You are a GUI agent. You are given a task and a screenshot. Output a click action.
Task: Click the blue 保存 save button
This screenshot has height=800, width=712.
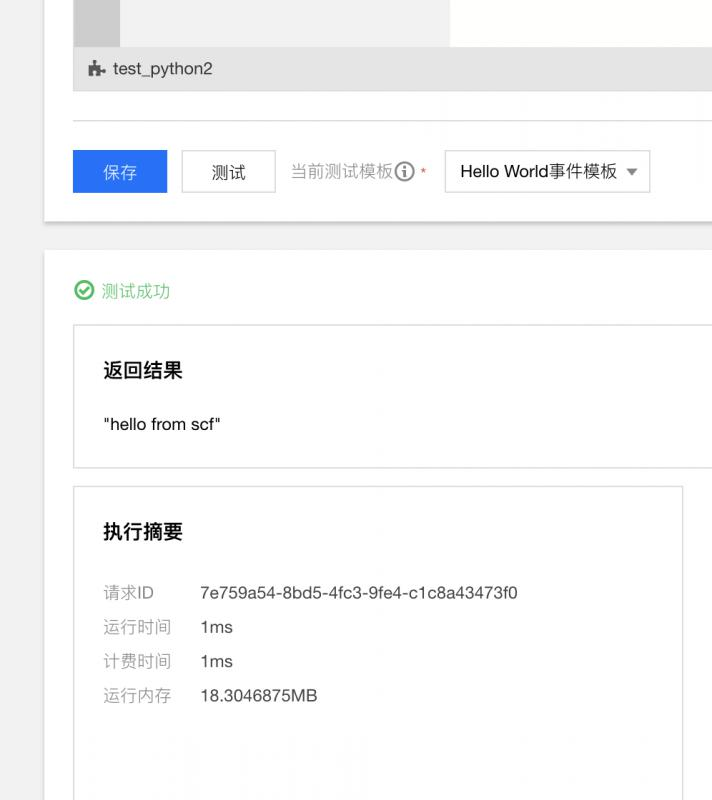(x=120, y=171)
